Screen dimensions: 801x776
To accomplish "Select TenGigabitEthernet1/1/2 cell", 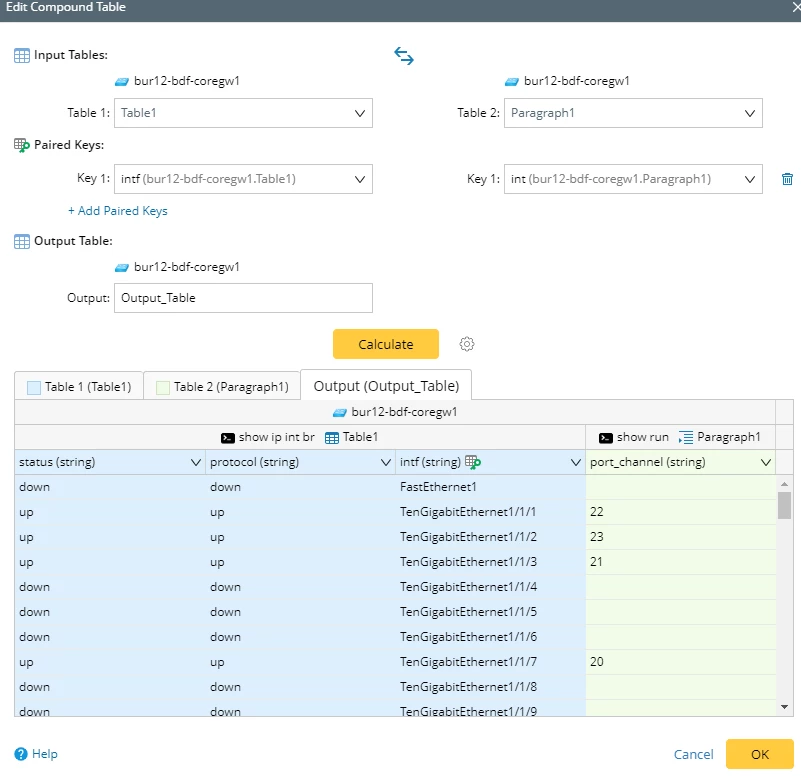I will pos(490,537).
